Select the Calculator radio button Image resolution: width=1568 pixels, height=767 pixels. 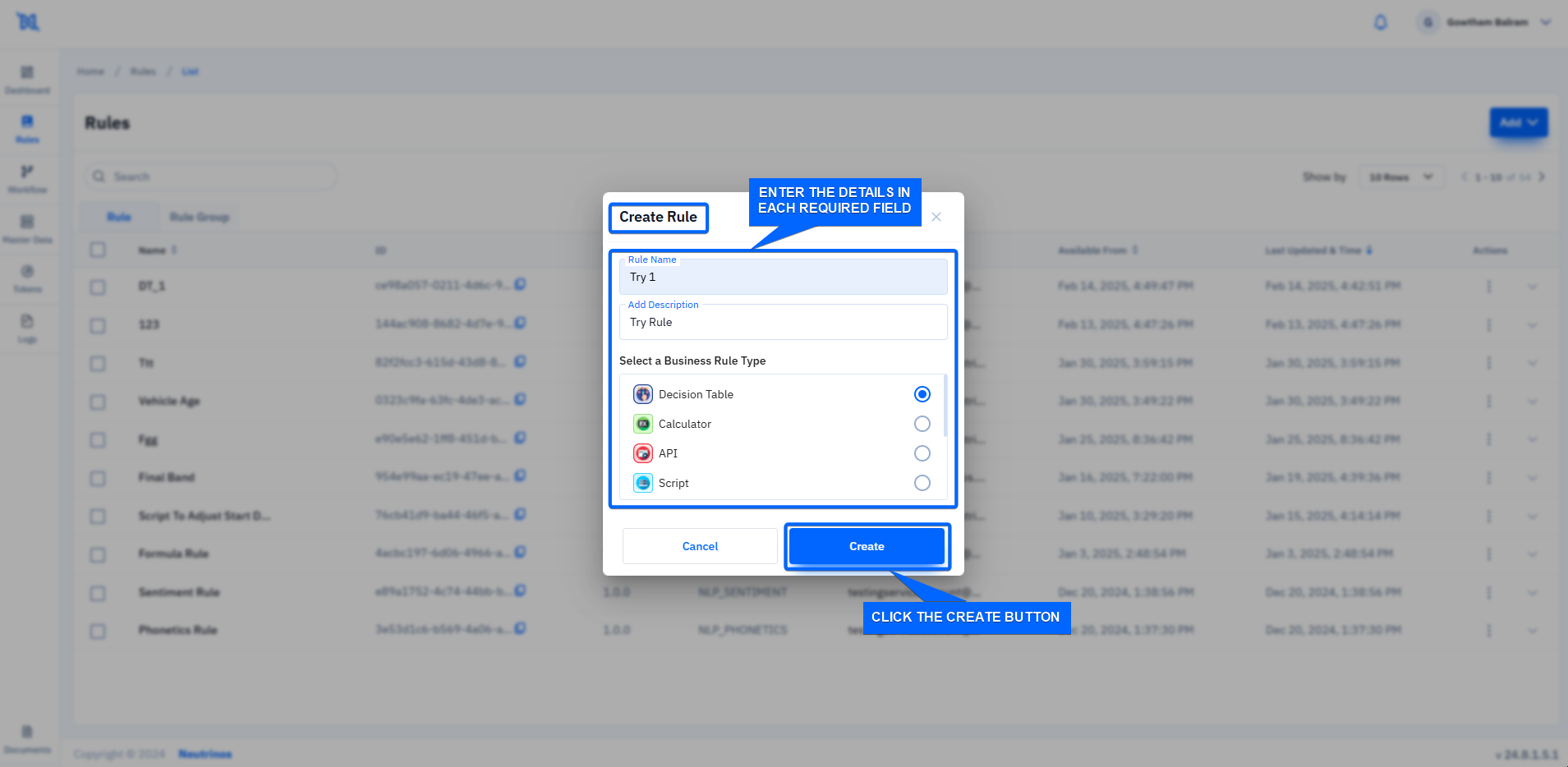pos(922,424)
